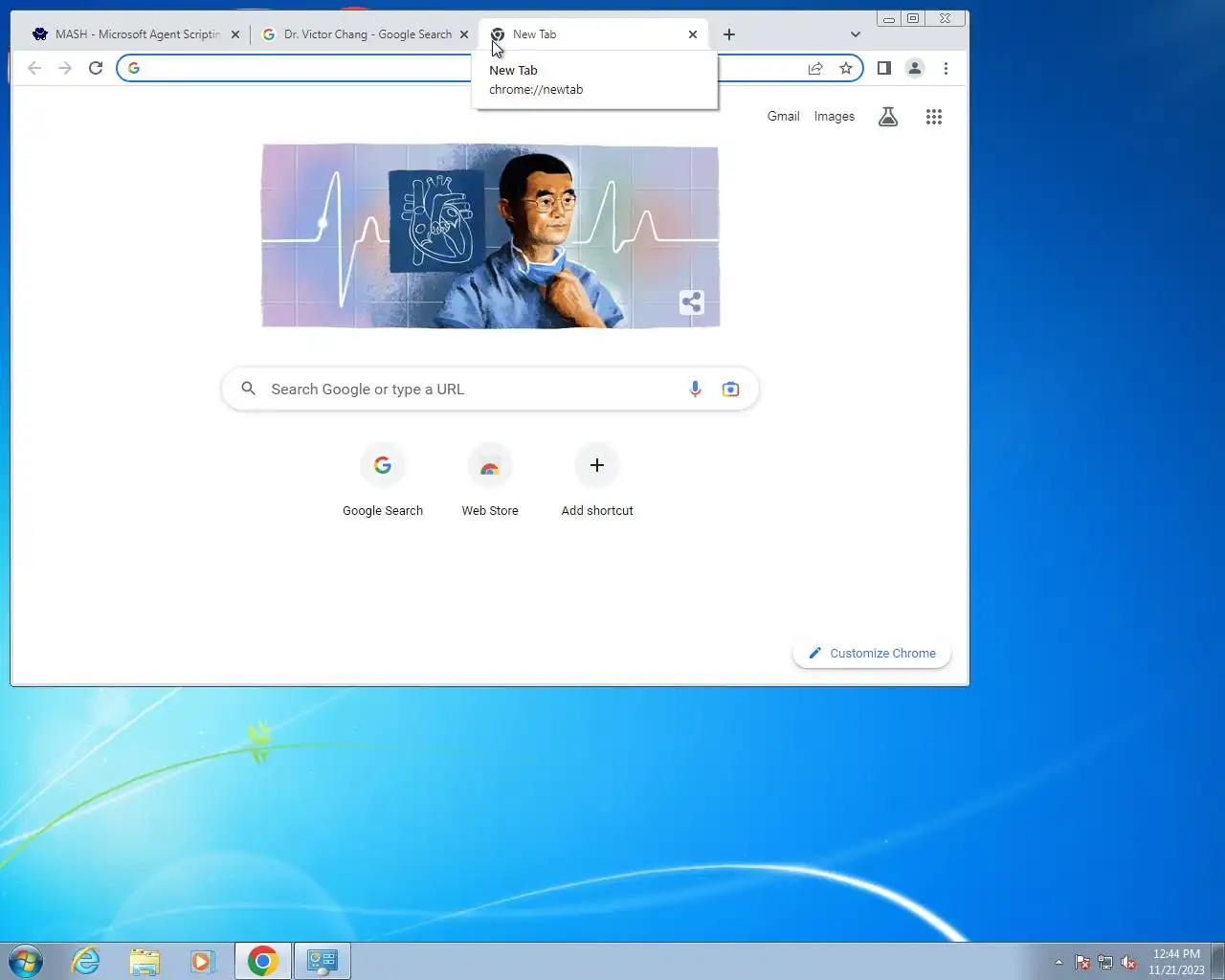The width and height of the screenshot is (1225, 980).
Task: Launch Internet Explorer from taskbar
Action: [86, 961]
